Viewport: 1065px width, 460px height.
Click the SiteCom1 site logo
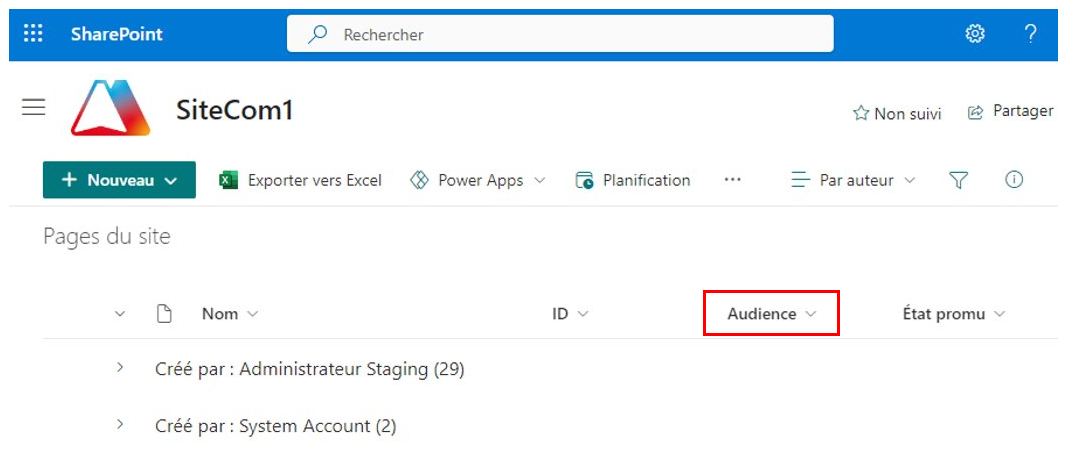[x=111, y=107]
